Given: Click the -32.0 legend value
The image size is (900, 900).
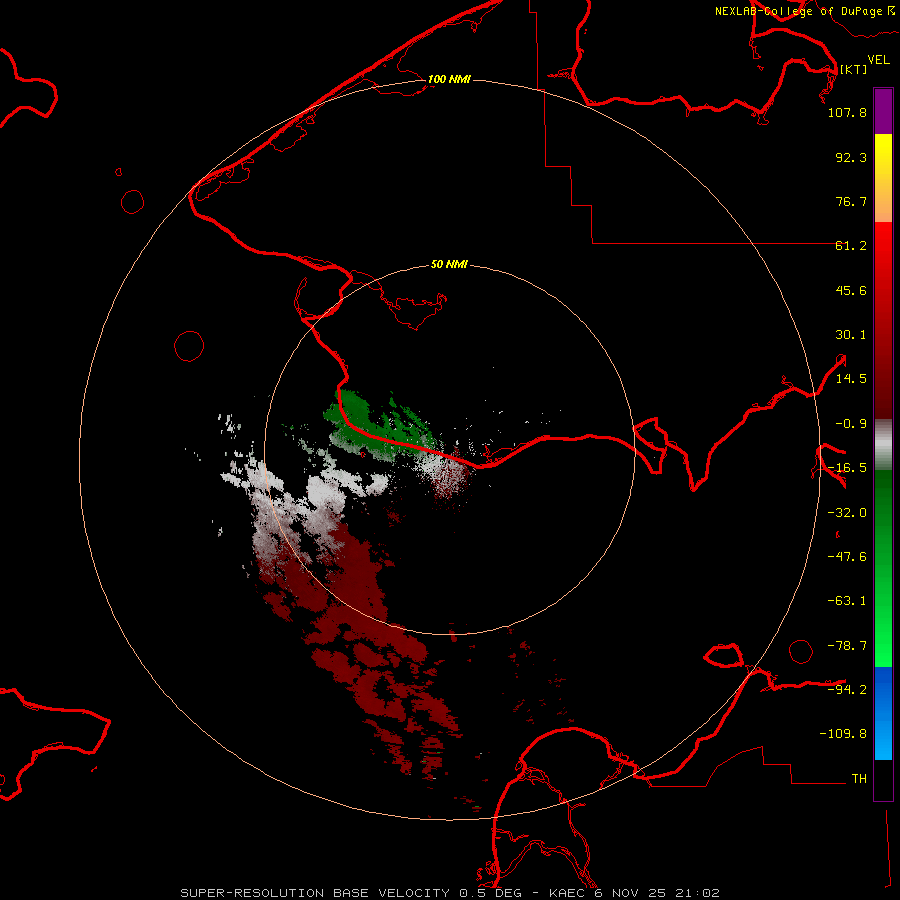Looking at the screenshot, I should pyautogui.click(x=847, y=513).
